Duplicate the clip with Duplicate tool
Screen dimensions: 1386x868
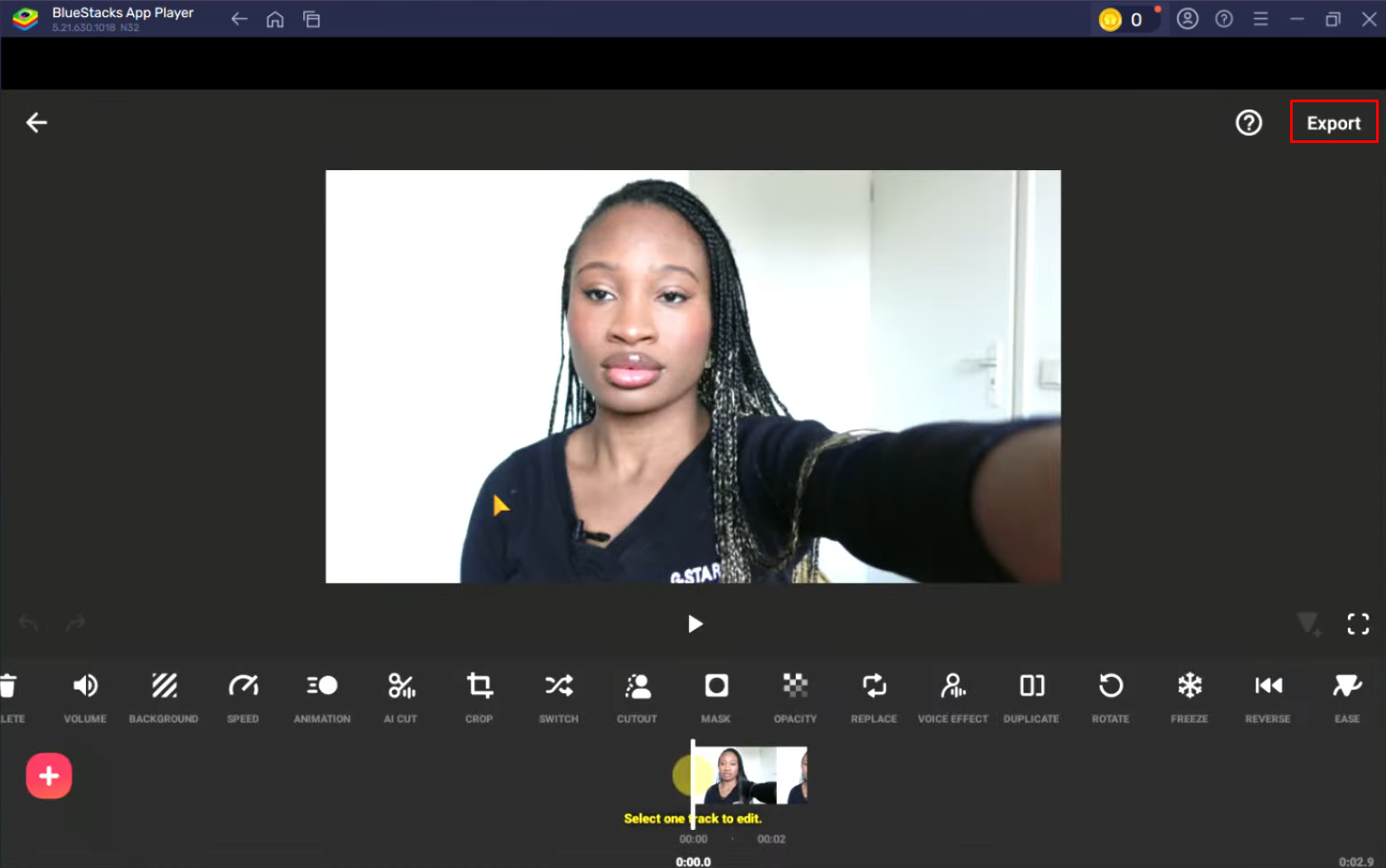tap(1031, 697)
